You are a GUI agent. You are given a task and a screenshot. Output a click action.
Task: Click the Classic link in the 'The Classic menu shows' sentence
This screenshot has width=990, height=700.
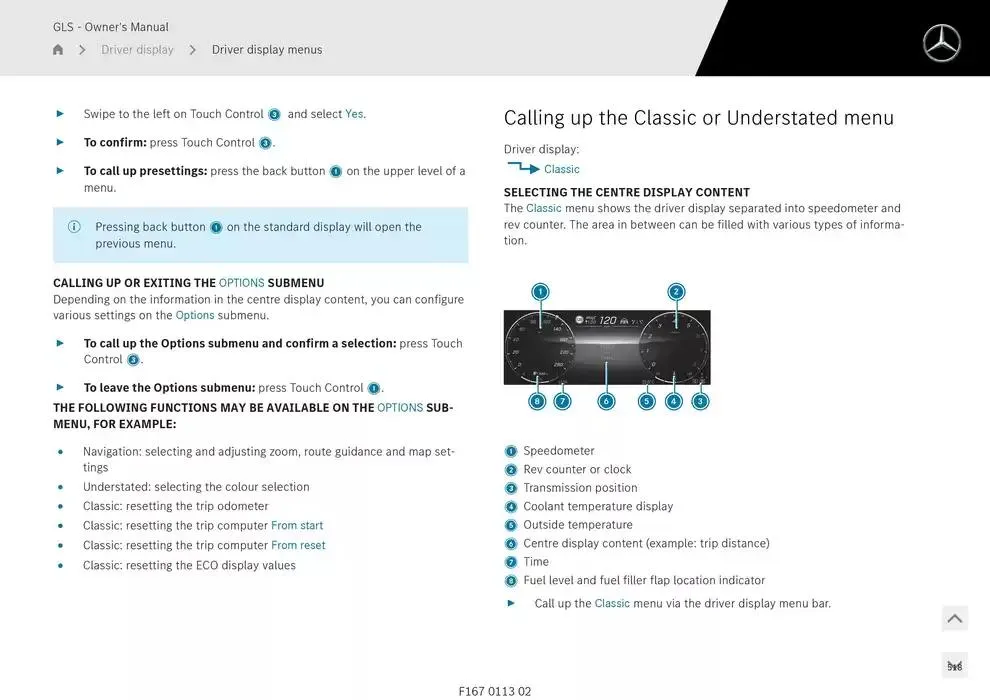(544, 208)
